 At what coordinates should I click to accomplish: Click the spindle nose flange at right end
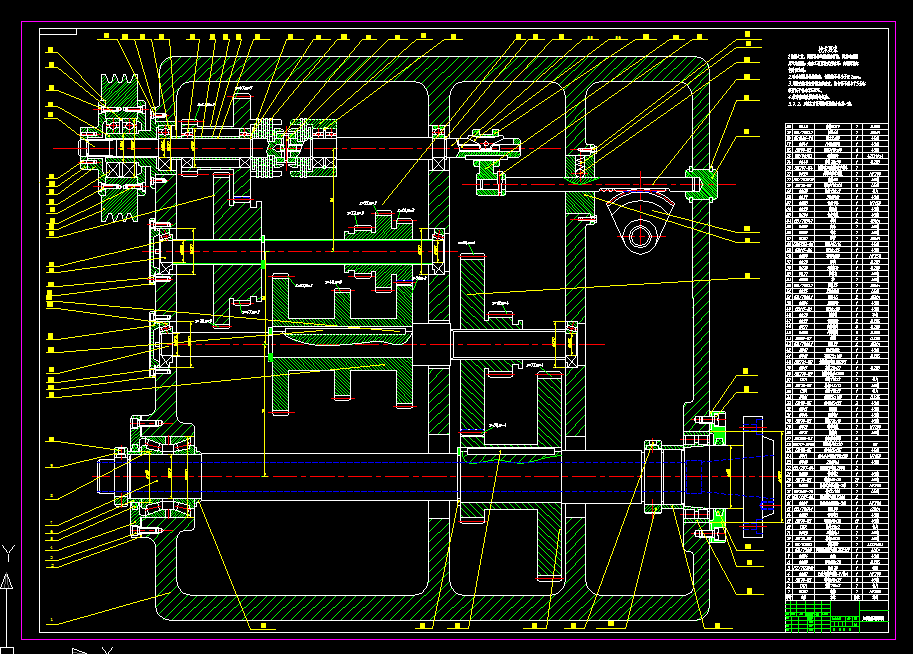760,476
